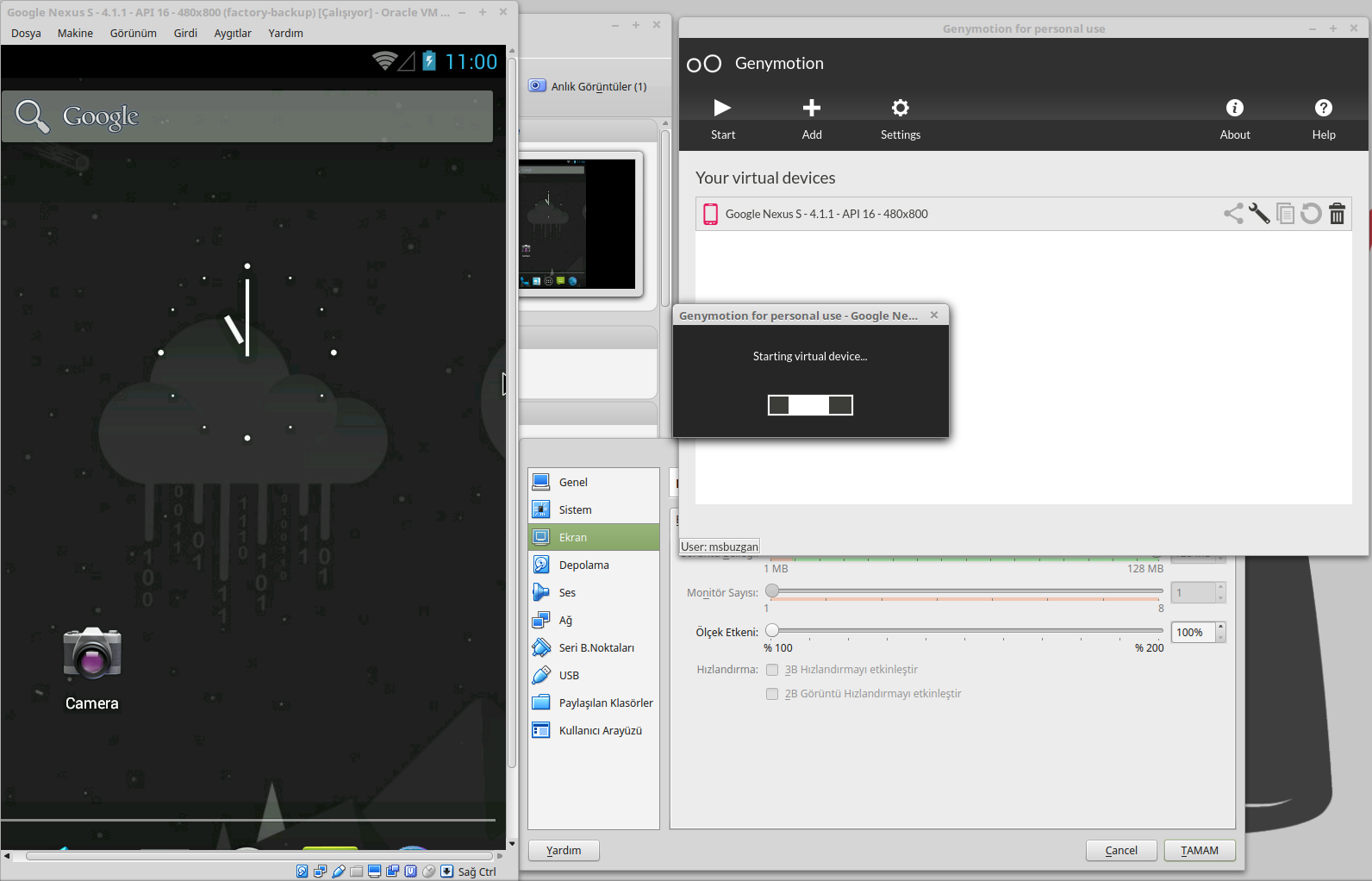1372x881 pixels.
Task: Click the Monitör Sayısı value field
Action: 1194,593
